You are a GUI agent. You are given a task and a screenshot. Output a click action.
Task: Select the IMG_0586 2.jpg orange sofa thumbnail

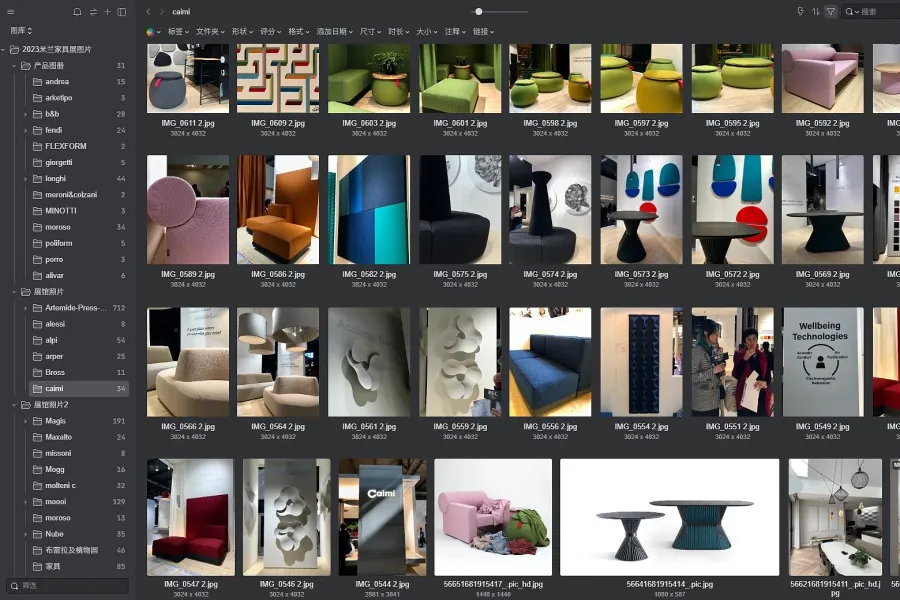(x=278, y=210)
